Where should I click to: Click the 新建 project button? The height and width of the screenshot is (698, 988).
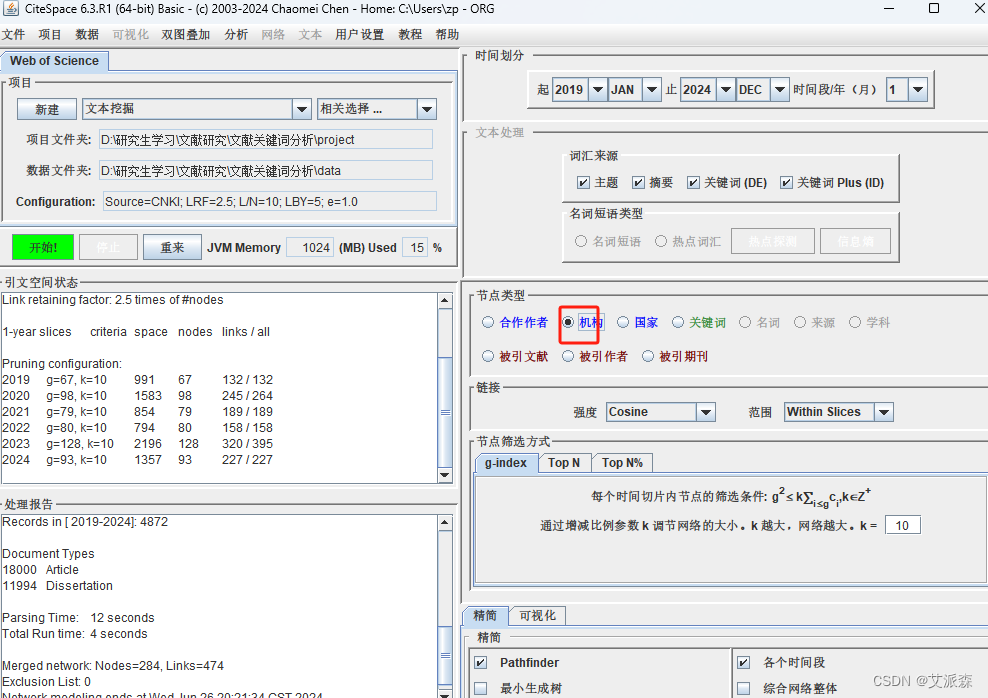tap(47, 109)
